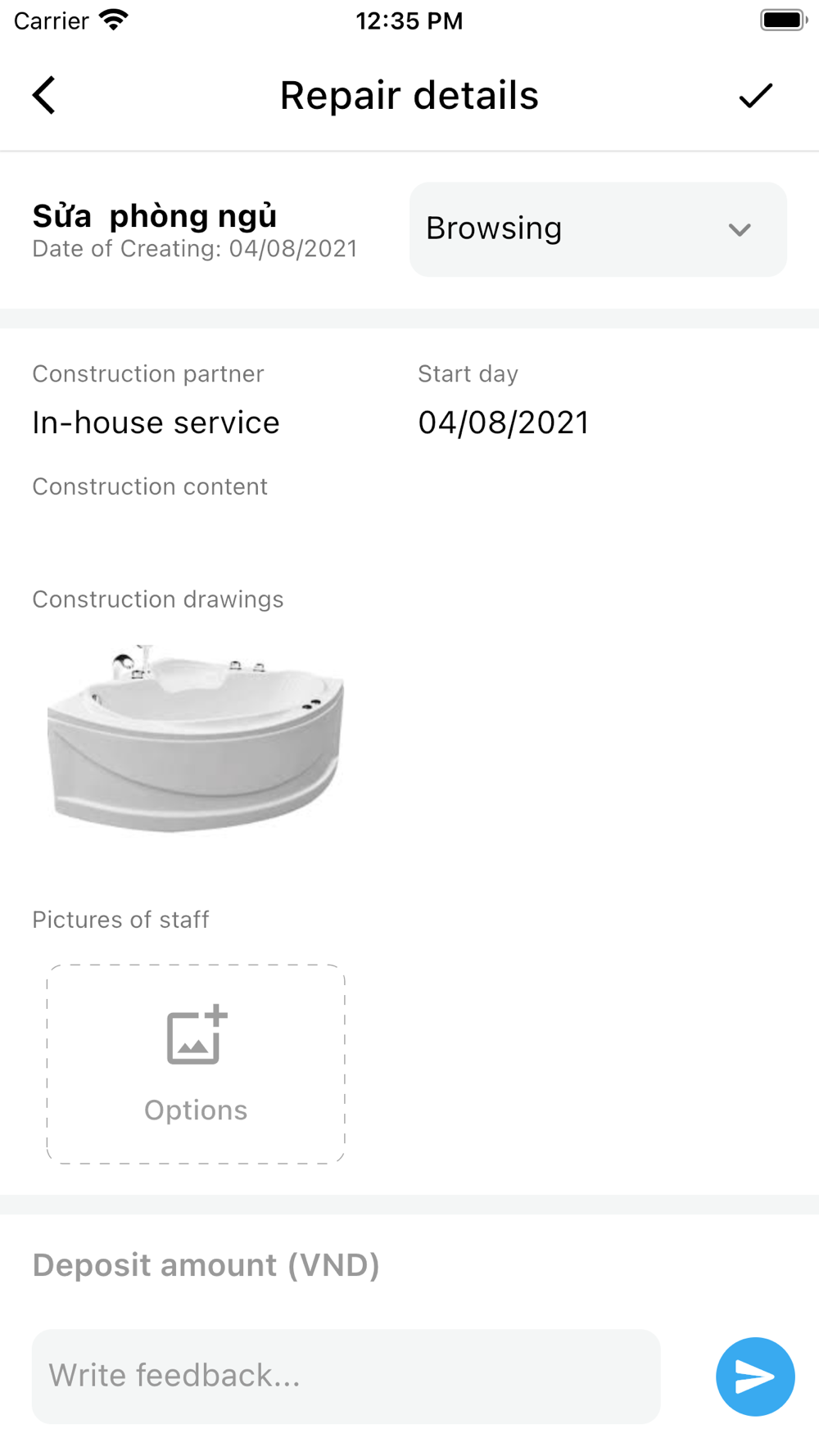The height and width of the screenshot is (1456, 819).
Task: Confirm changes with the checkmark icon
Action: [x=755, y=95]
